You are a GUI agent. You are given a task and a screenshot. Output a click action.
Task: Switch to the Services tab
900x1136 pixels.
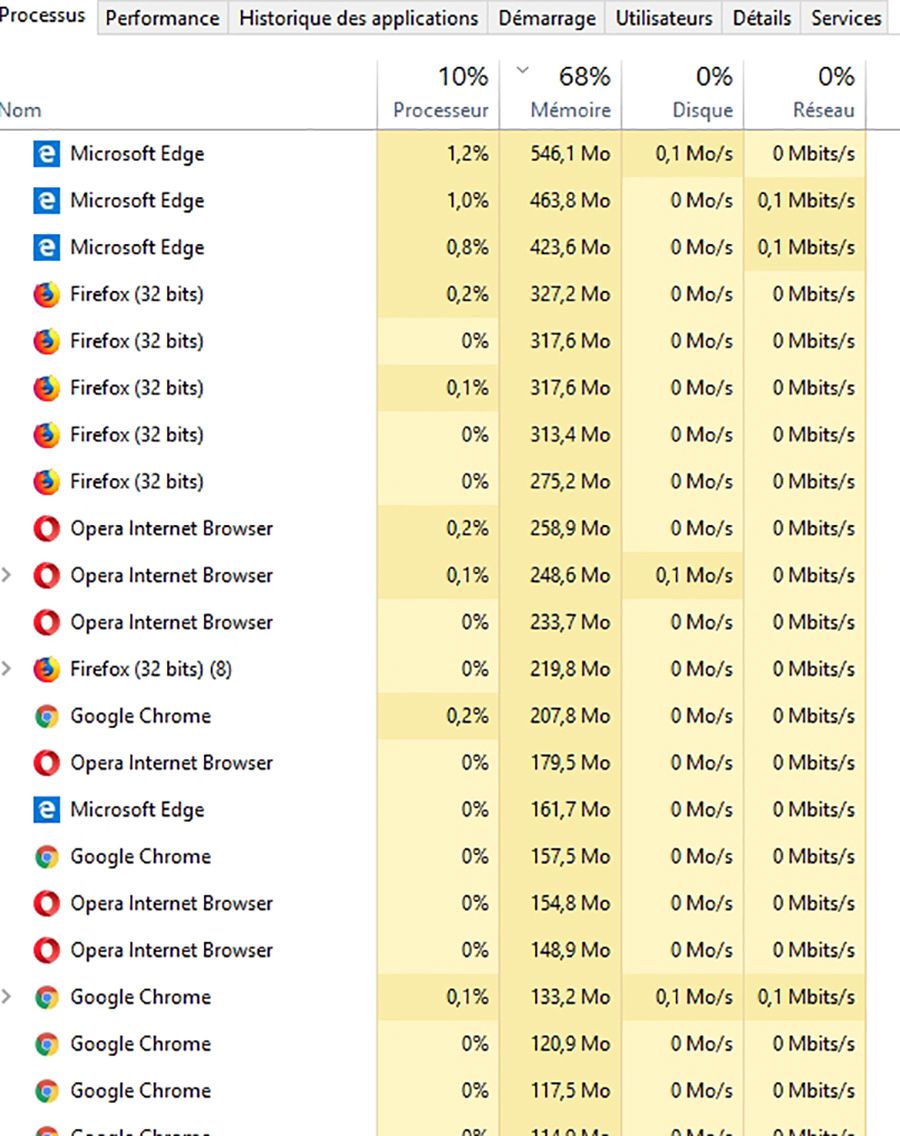pos(845,18)
